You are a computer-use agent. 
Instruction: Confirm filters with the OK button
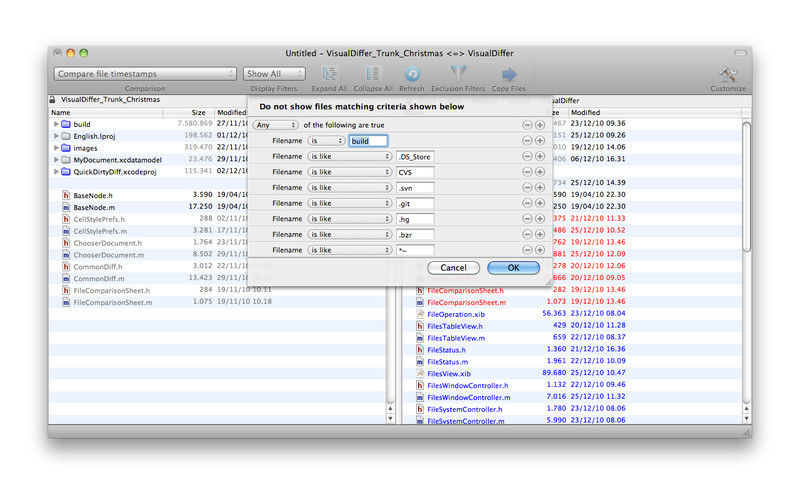[x=513, y=268]
